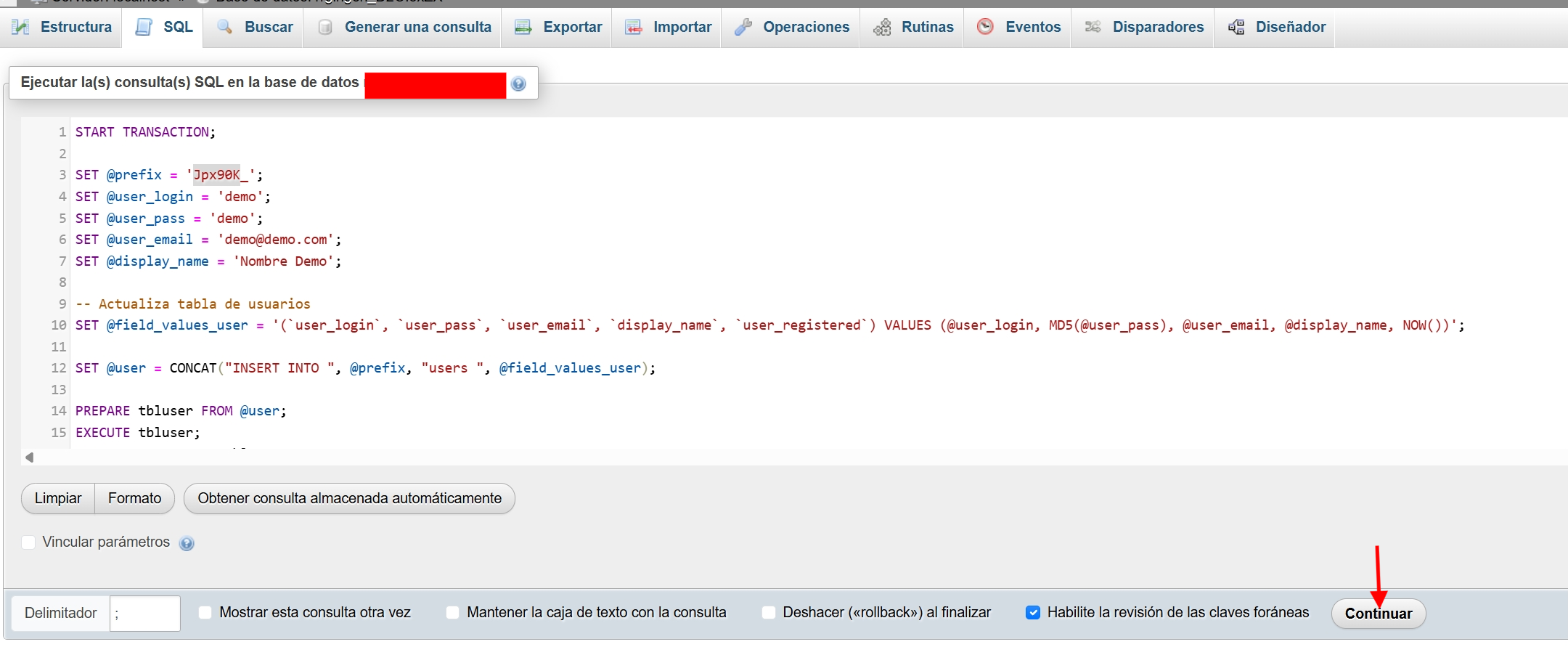Image resolution: width=1568 pixels, height=647 pixels.
Task: Check Mostrar esta consulta otra vez
Action: [205, 613]
